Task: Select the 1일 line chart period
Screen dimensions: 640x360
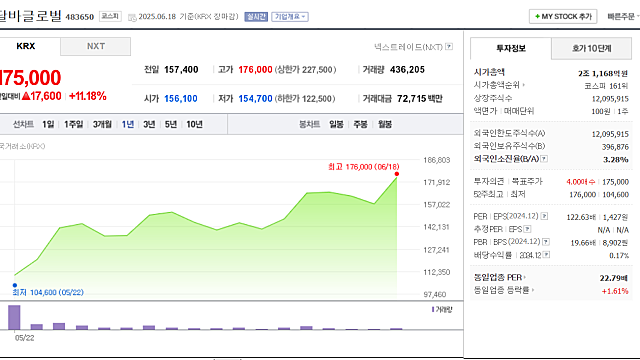Action: [x=48, y=124]
